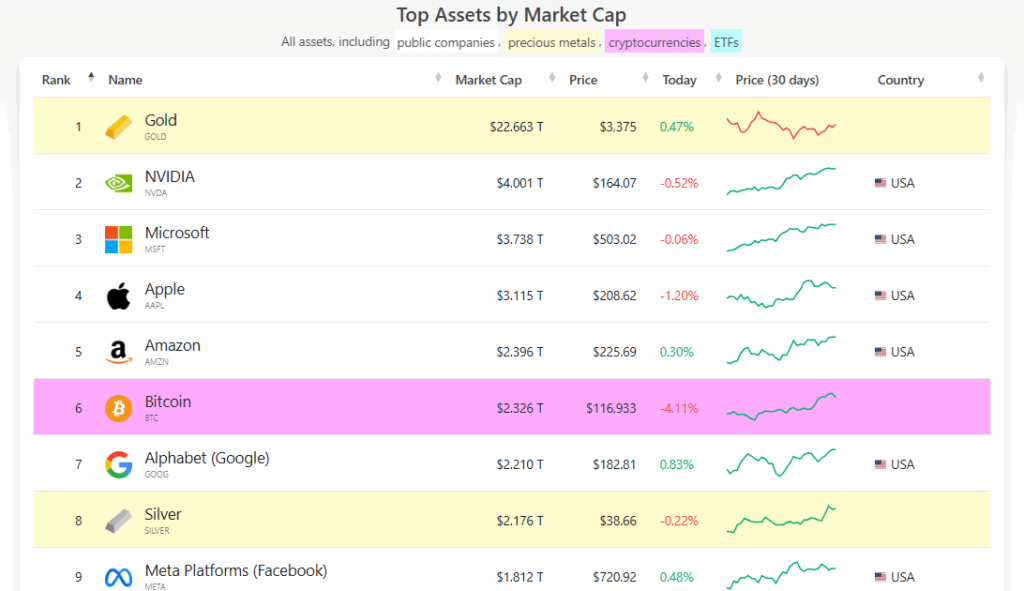The height and width of the screenshot is (591, 1024).
Task: Click Gold market cap $22.663 T
Action: click(x=517, y=127)
